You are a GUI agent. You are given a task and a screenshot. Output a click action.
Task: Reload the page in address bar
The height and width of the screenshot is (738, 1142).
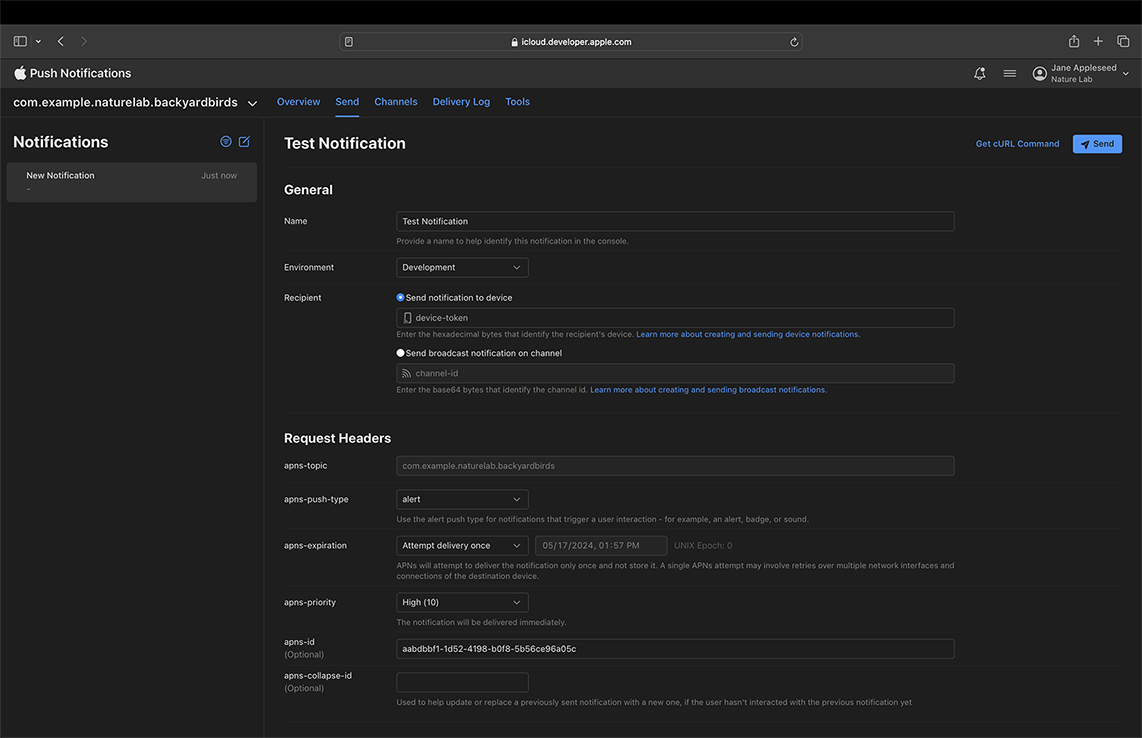[794, 42]
